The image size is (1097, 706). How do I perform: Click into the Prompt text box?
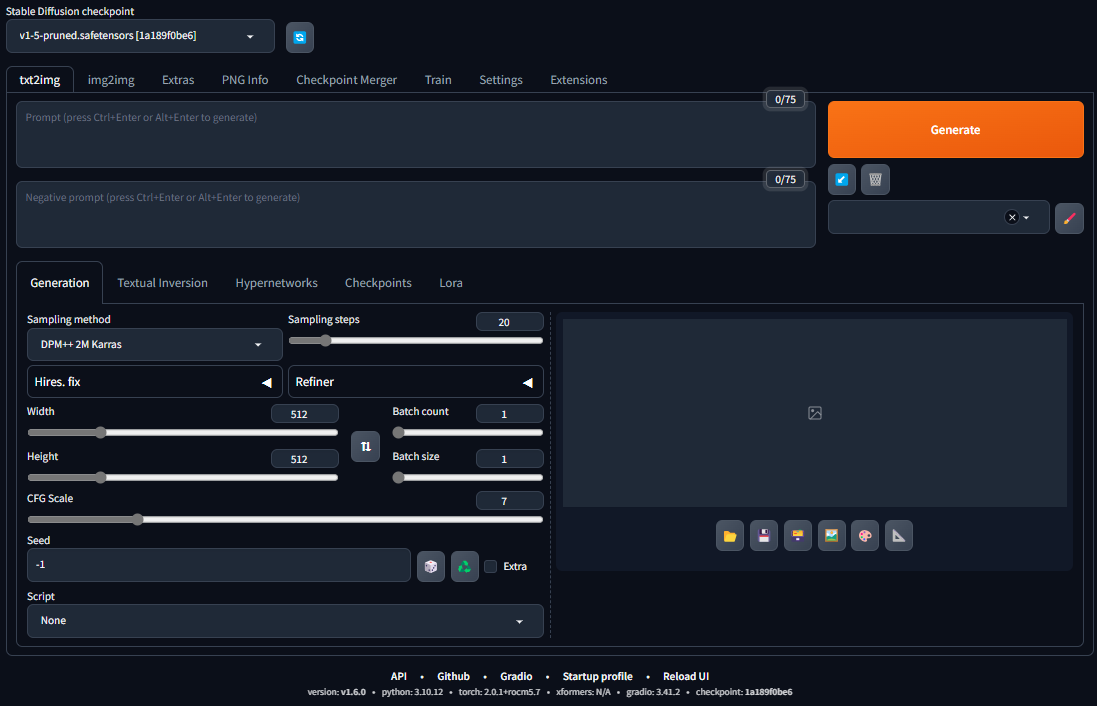[x=416, y=134]
